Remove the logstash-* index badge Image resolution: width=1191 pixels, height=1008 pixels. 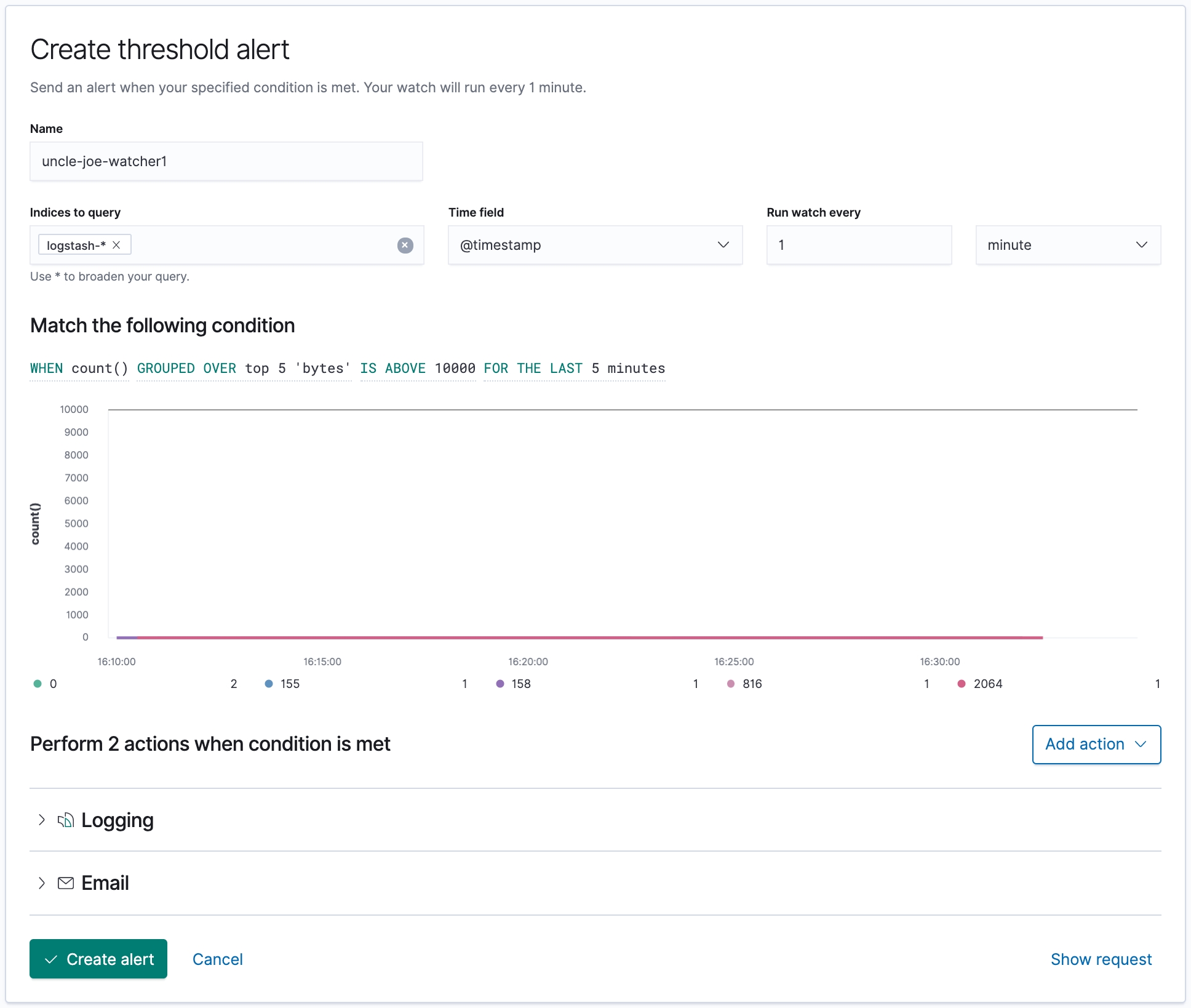point(116,245)
